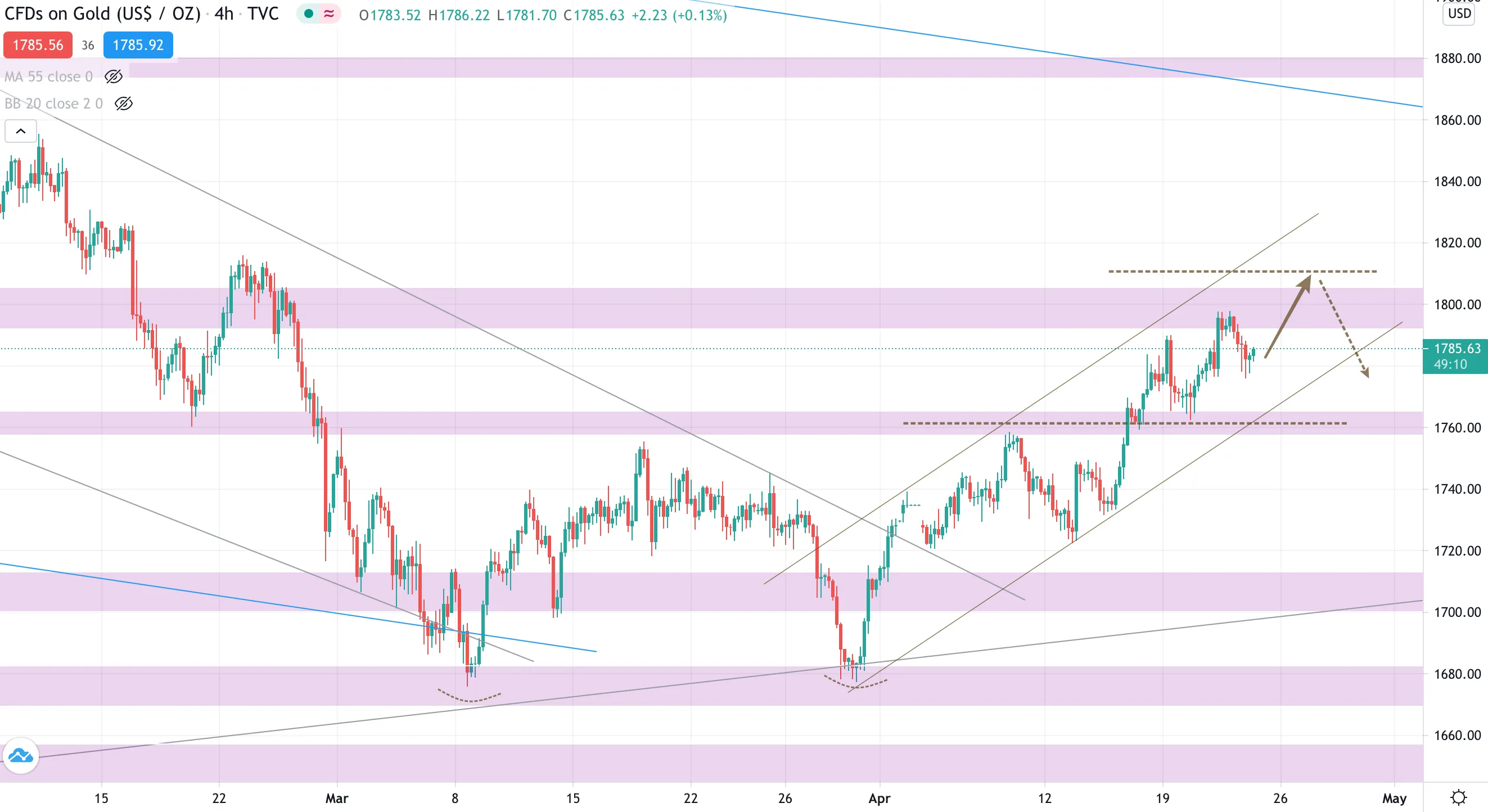Collapse the indicator legend with the chevron
Viewport: 1488px width, 812px height.
[21, 131]
